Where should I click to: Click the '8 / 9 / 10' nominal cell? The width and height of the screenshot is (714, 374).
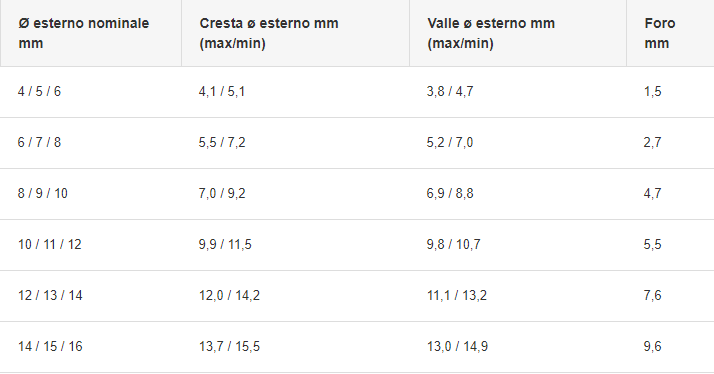point(43,194)
